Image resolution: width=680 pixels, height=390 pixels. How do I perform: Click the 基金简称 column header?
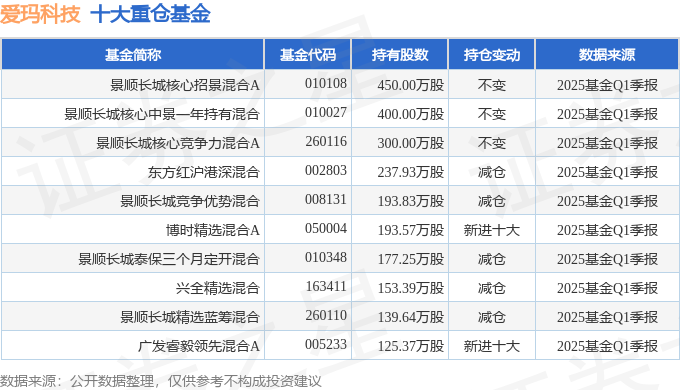(133, 55)
